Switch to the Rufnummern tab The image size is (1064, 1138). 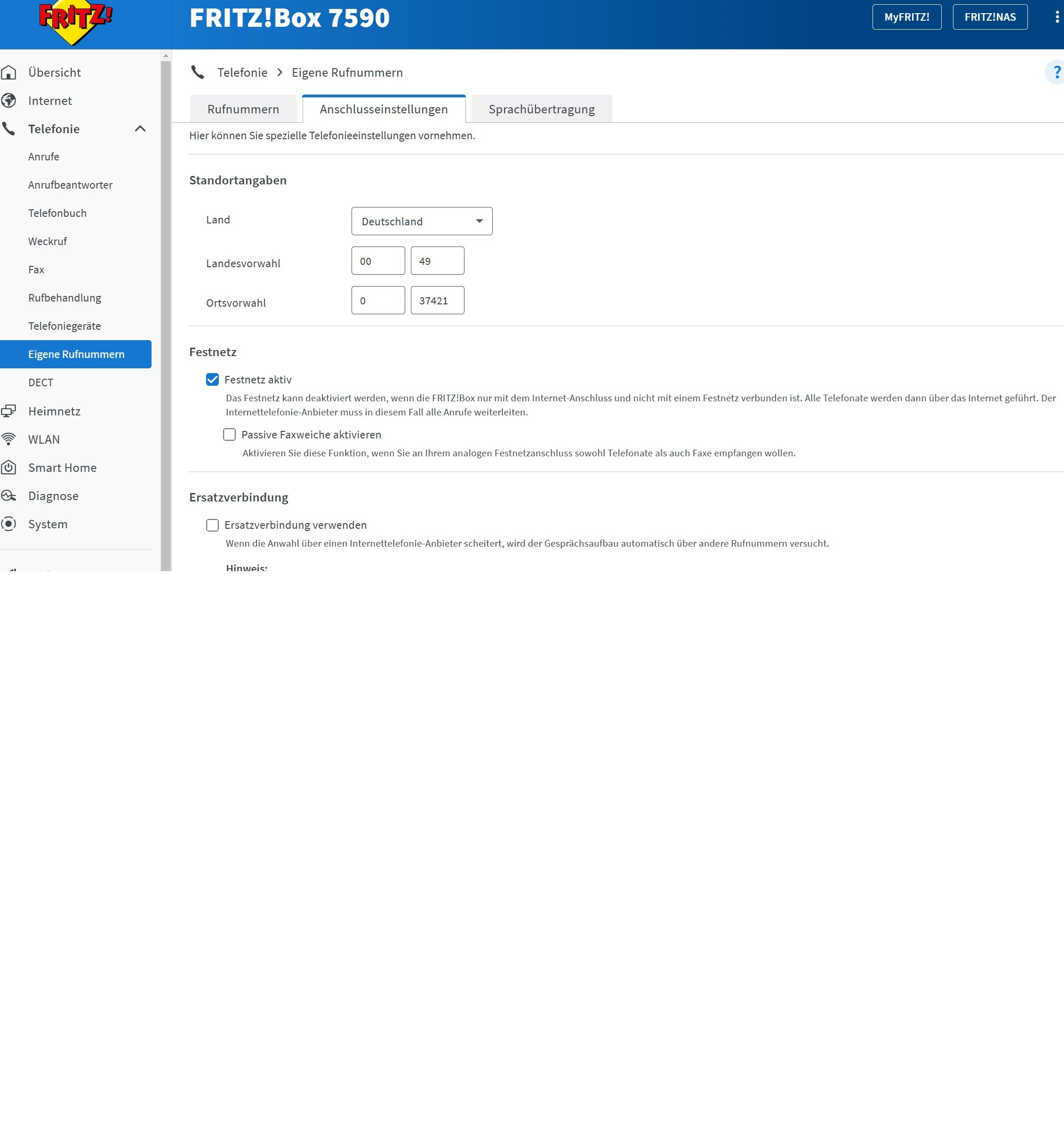(x=243, y=109)
